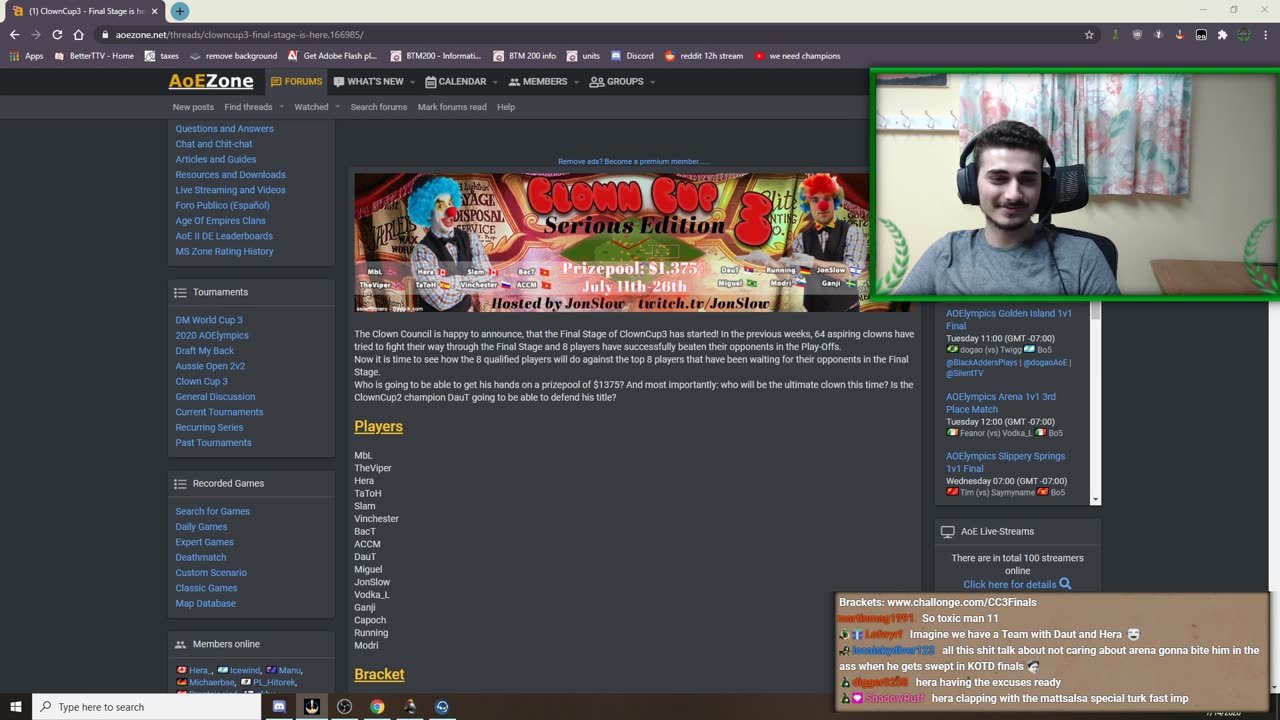Screen dimensions: 1280x720
Task: Open DM World Cup 3 tournament link
Action: coord(209,320)
